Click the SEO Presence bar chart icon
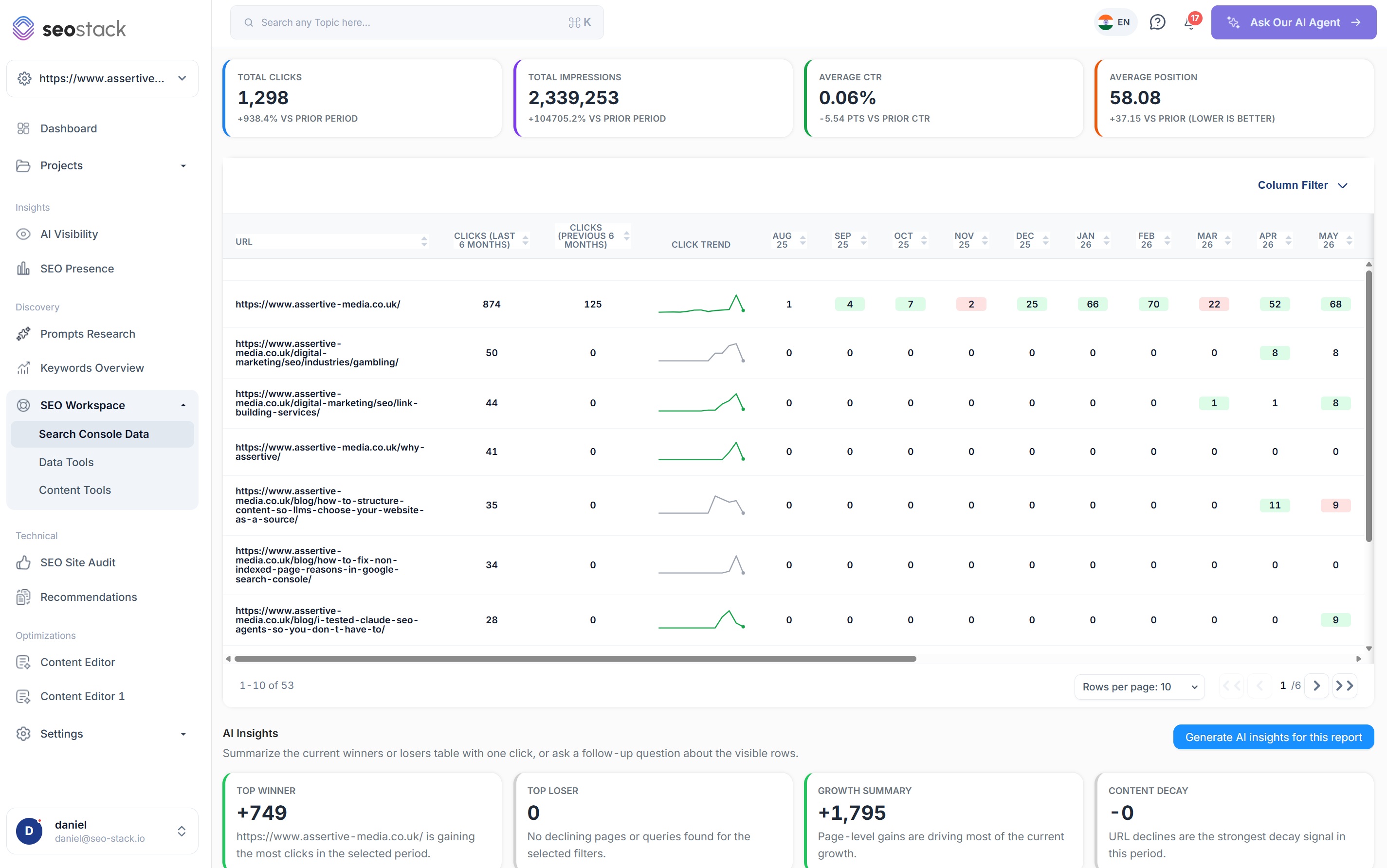This screenshot has width=1387, height=868. pyautogui.click(x=23, y=269)
